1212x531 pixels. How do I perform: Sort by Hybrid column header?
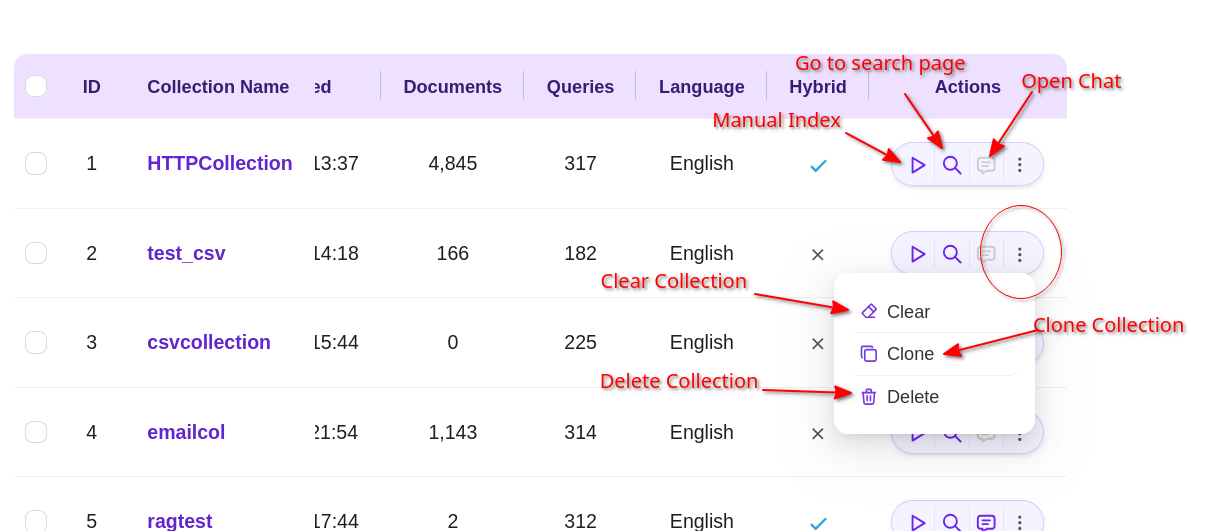(818, 87)
